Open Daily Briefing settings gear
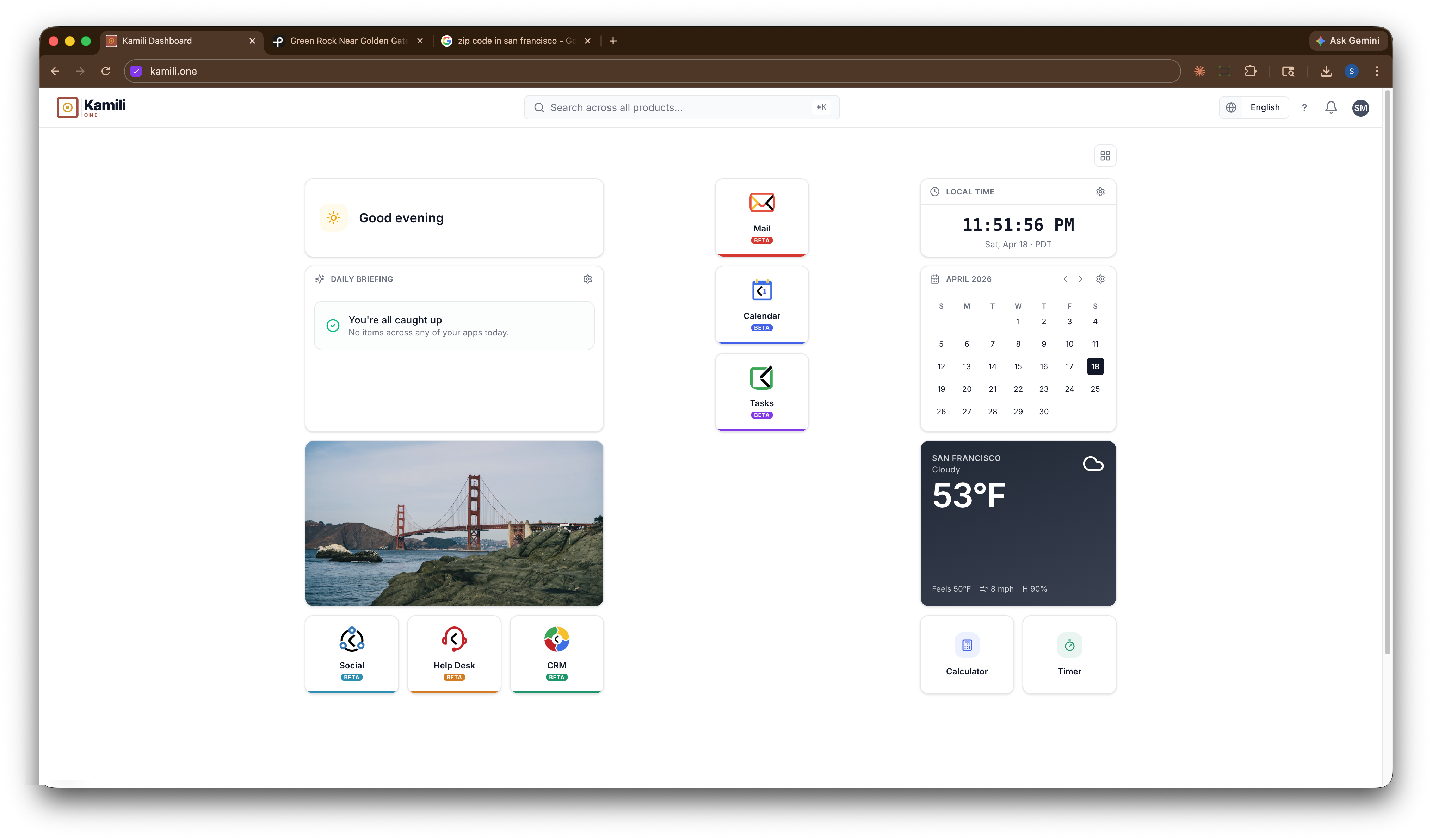1432x840 pixels. pyautogui.click(x=588, y=279)
